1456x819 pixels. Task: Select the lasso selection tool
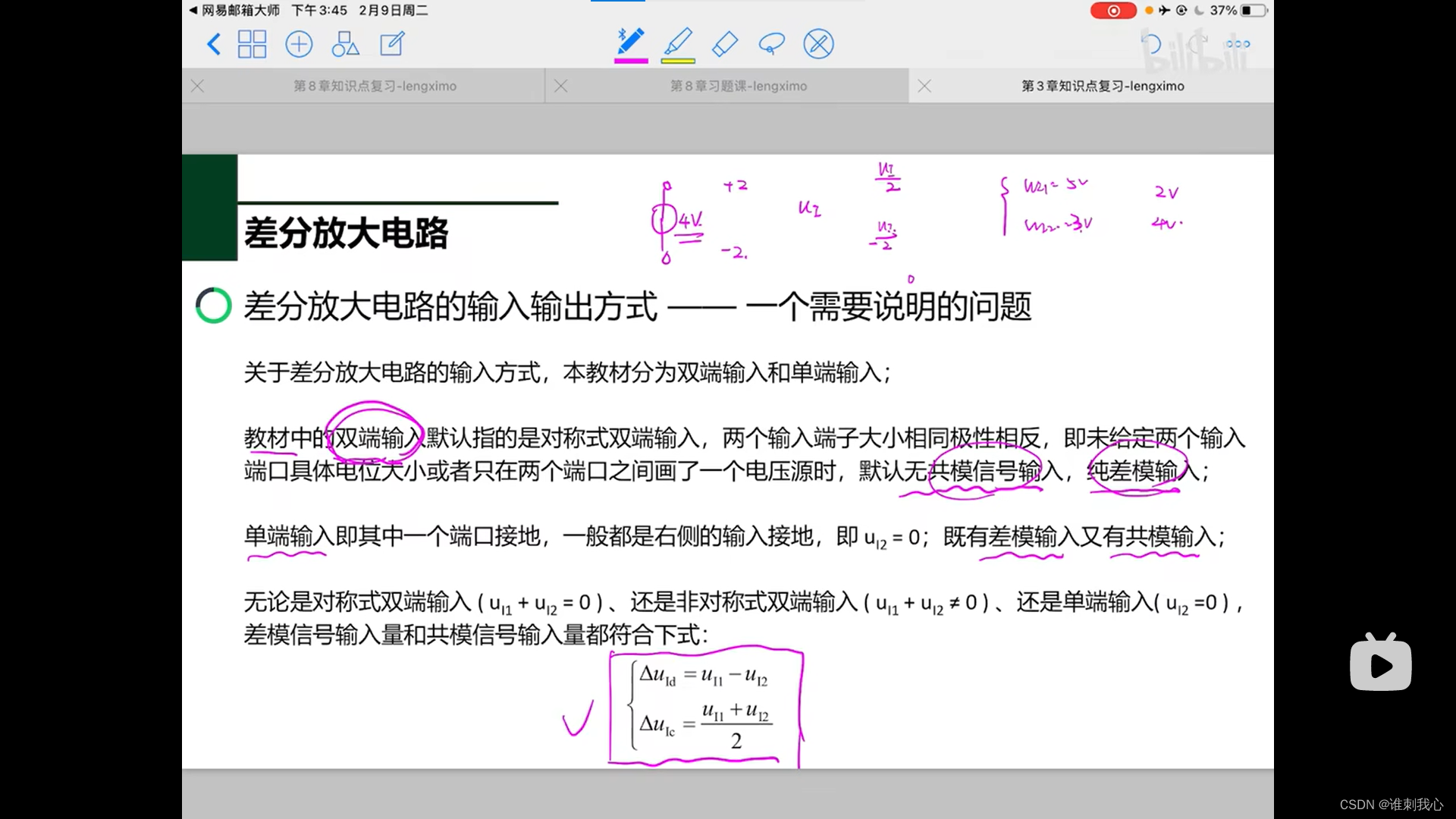[x=771, y=44]
